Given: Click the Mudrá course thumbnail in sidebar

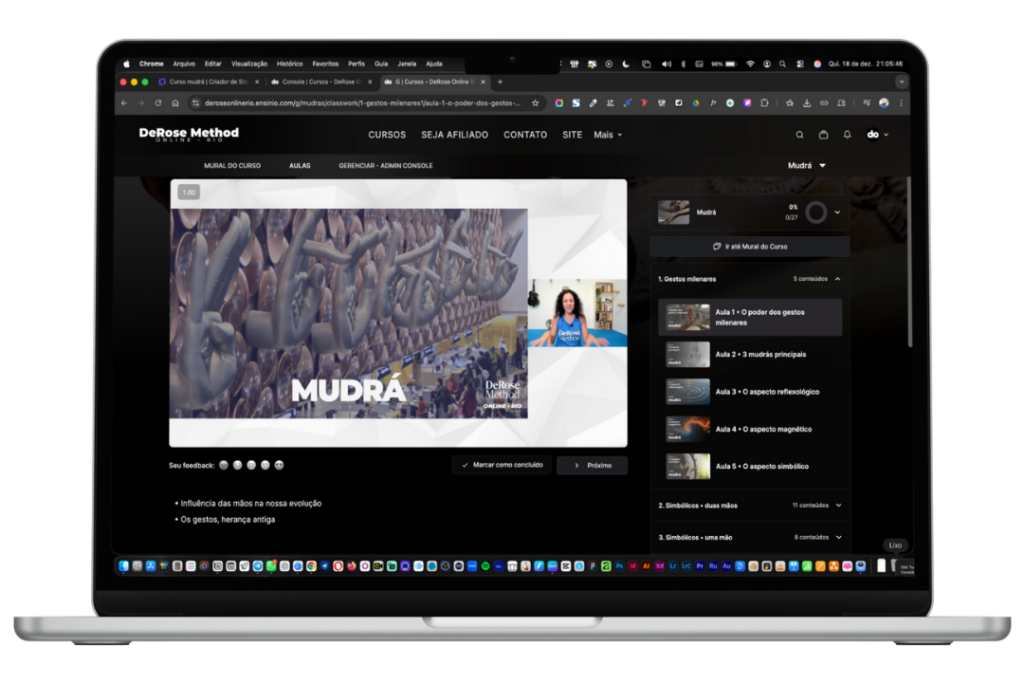Looking at the screenshot, I should 673,212.
